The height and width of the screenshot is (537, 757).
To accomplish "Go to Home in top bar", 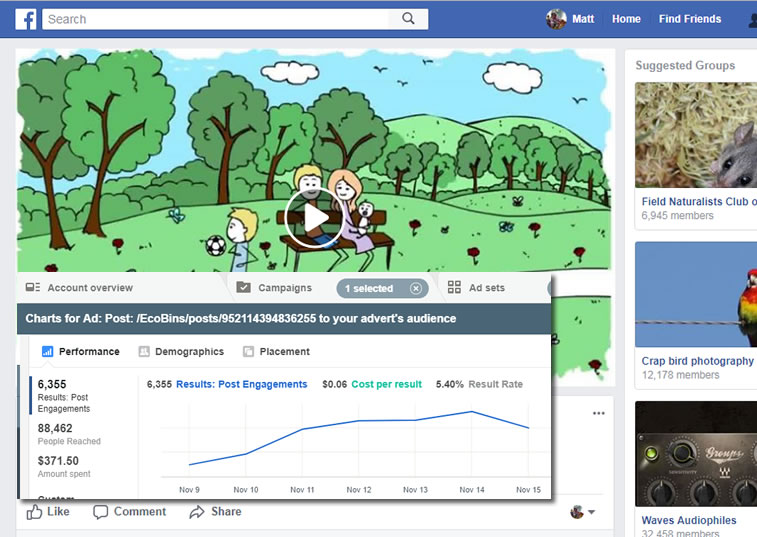I will [626, 19].
